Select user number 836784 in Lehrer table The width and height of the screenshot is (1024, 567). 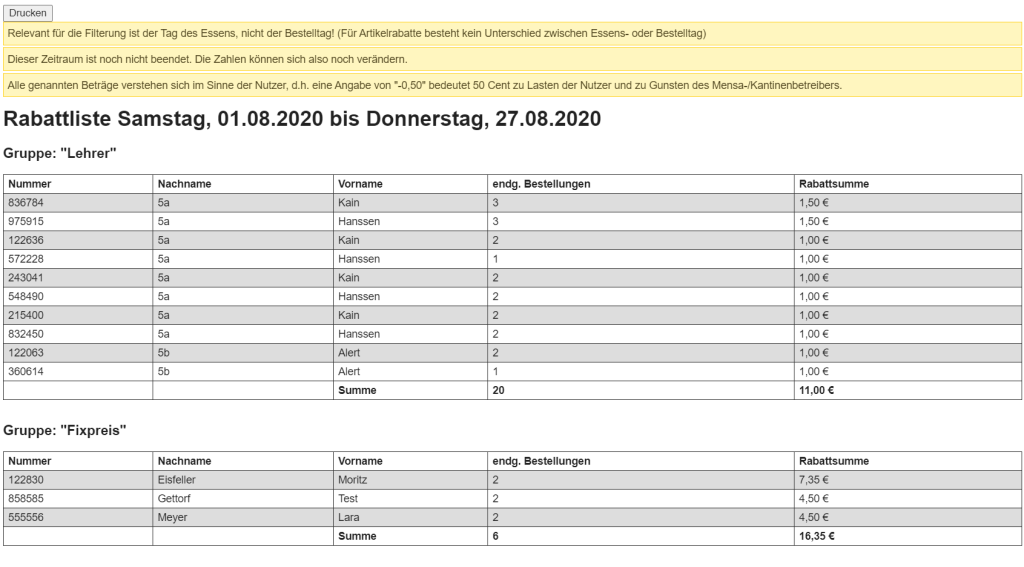pyautogui.click(x=26, y=202)
